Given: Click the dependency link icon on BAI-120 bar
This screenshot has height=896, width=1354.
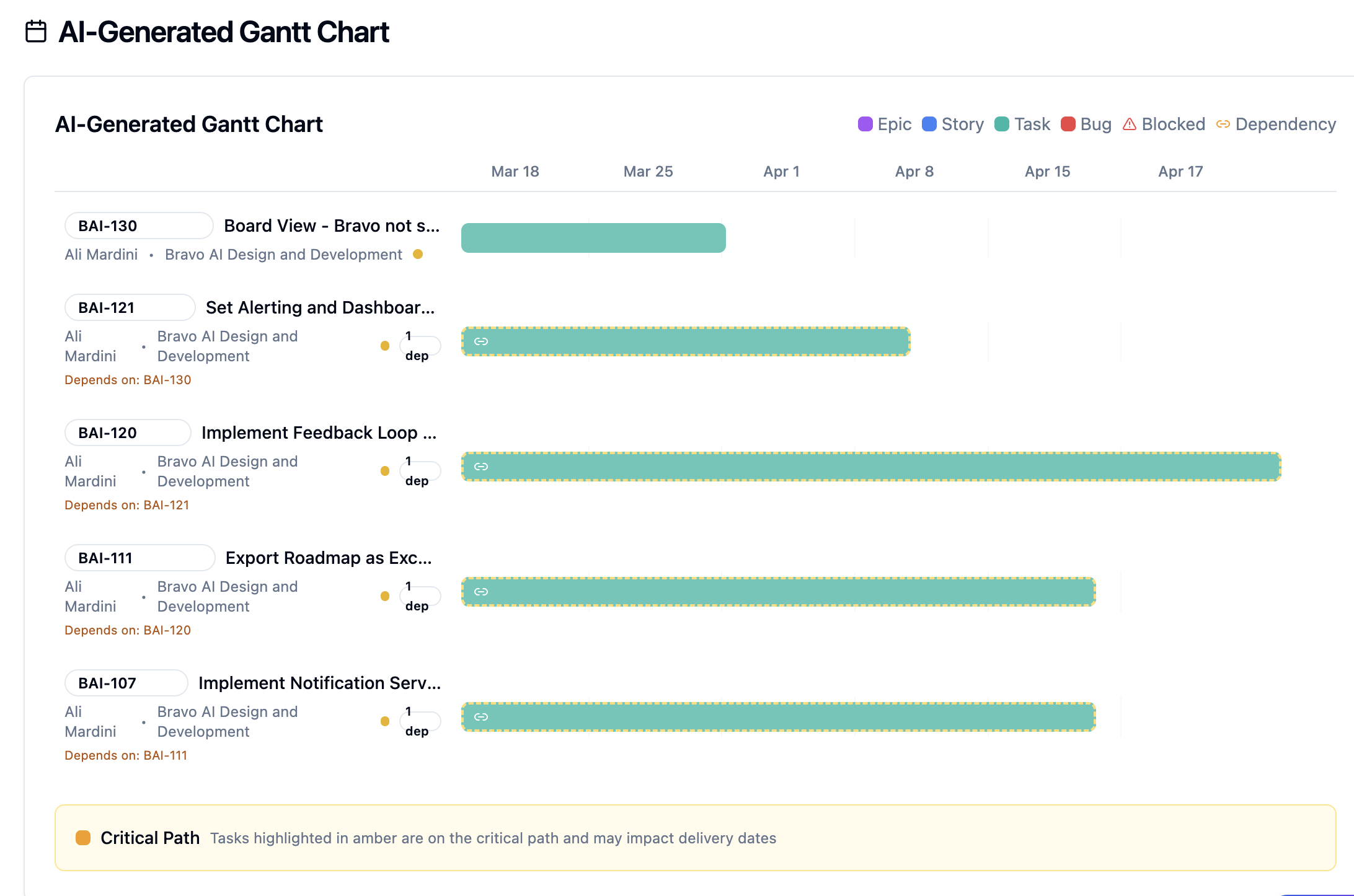Looking at the screenshot, I should 481,467.
